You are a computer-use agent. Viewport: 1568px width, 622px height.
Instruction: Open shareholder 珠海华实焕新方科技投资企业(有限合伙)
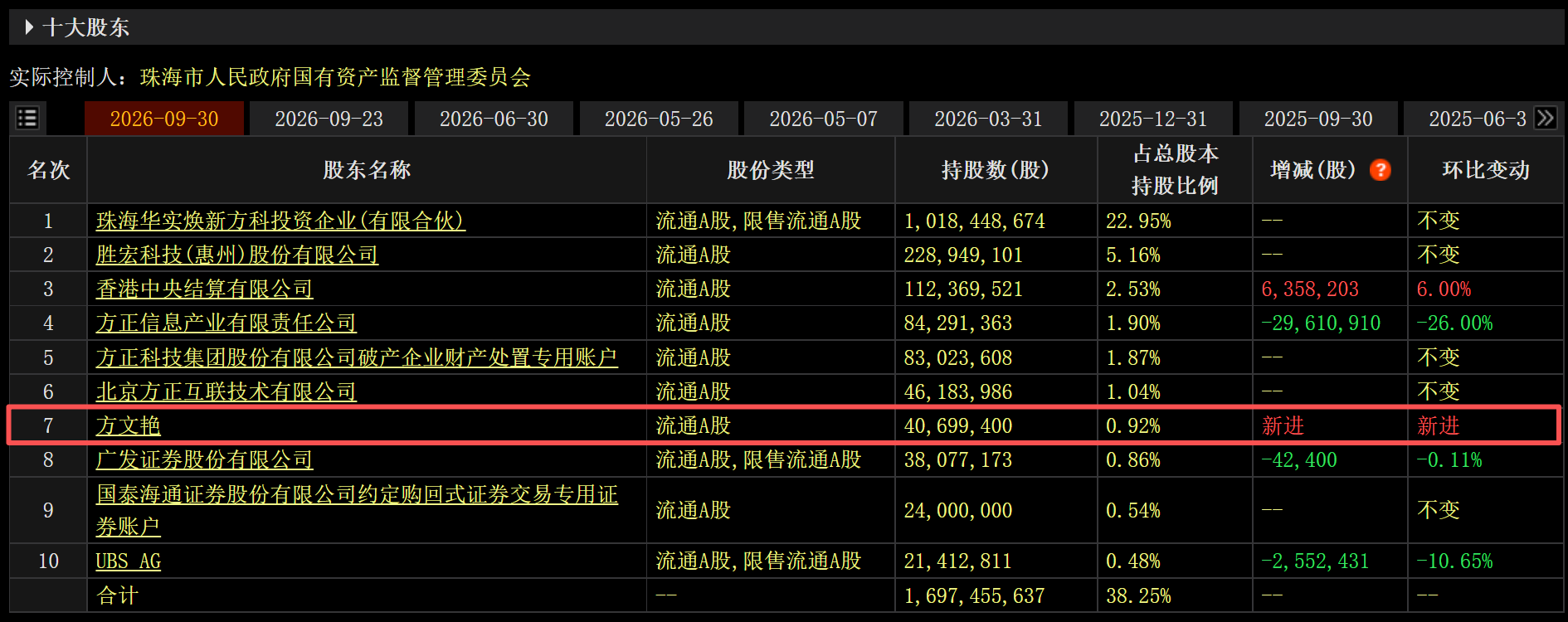280,221
